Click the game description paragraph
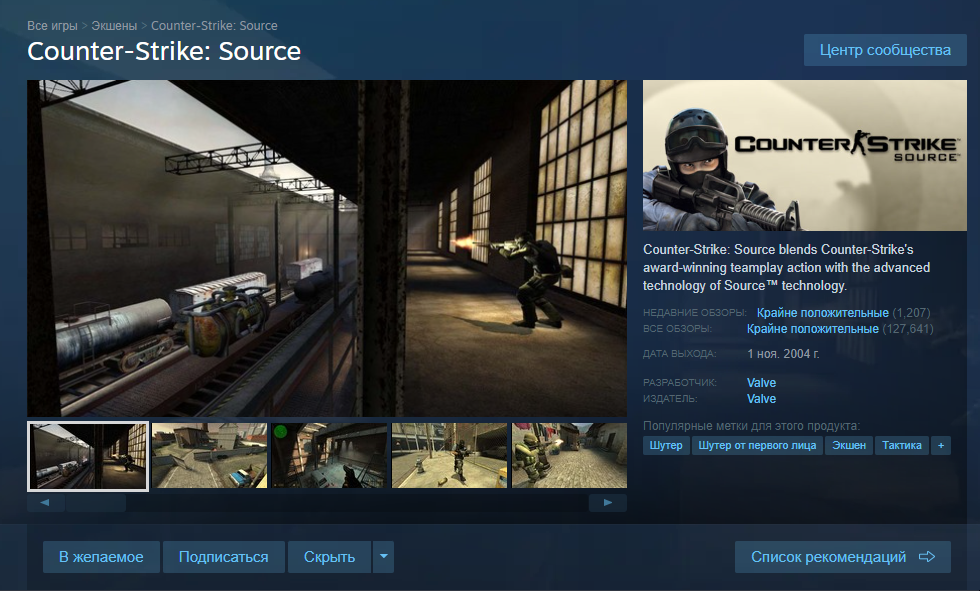Viewport: 980px width, 591px height. coord(787,267)
